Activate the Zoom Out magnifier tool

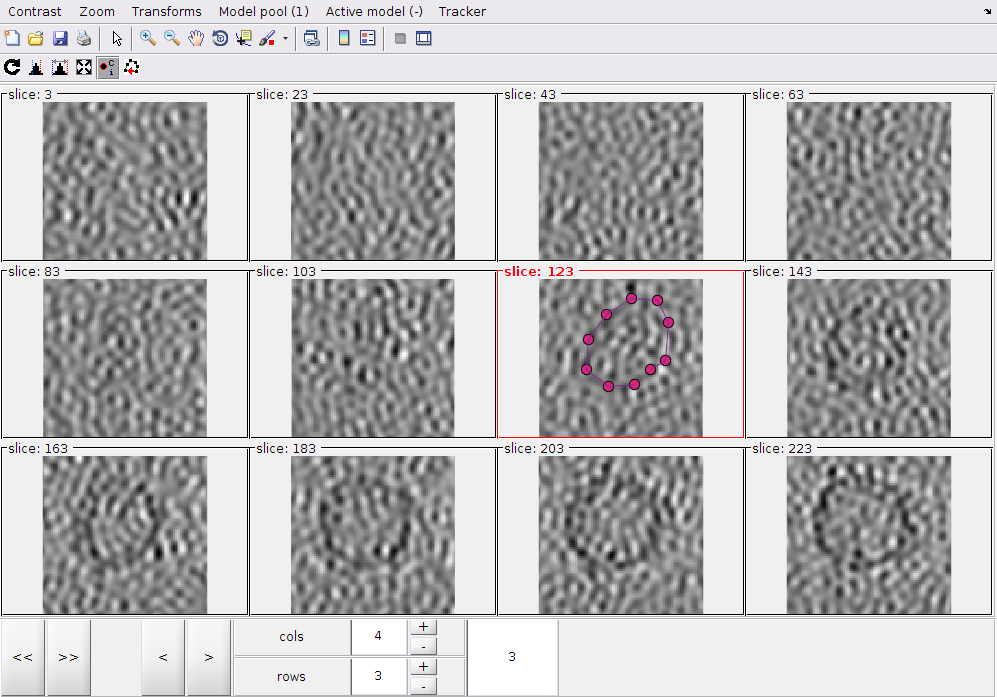click(172, 38)
